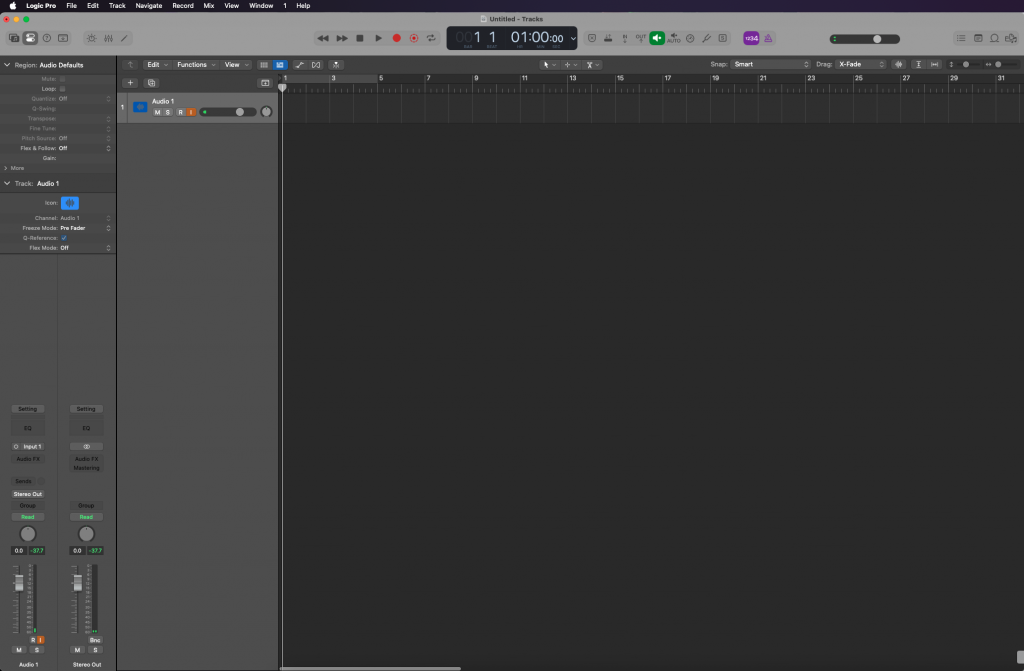The height and width of the screenshot is (671, 1024).
Task: Toggle Solo on the Audio 1 track header
Action: [x=167, y=112]
